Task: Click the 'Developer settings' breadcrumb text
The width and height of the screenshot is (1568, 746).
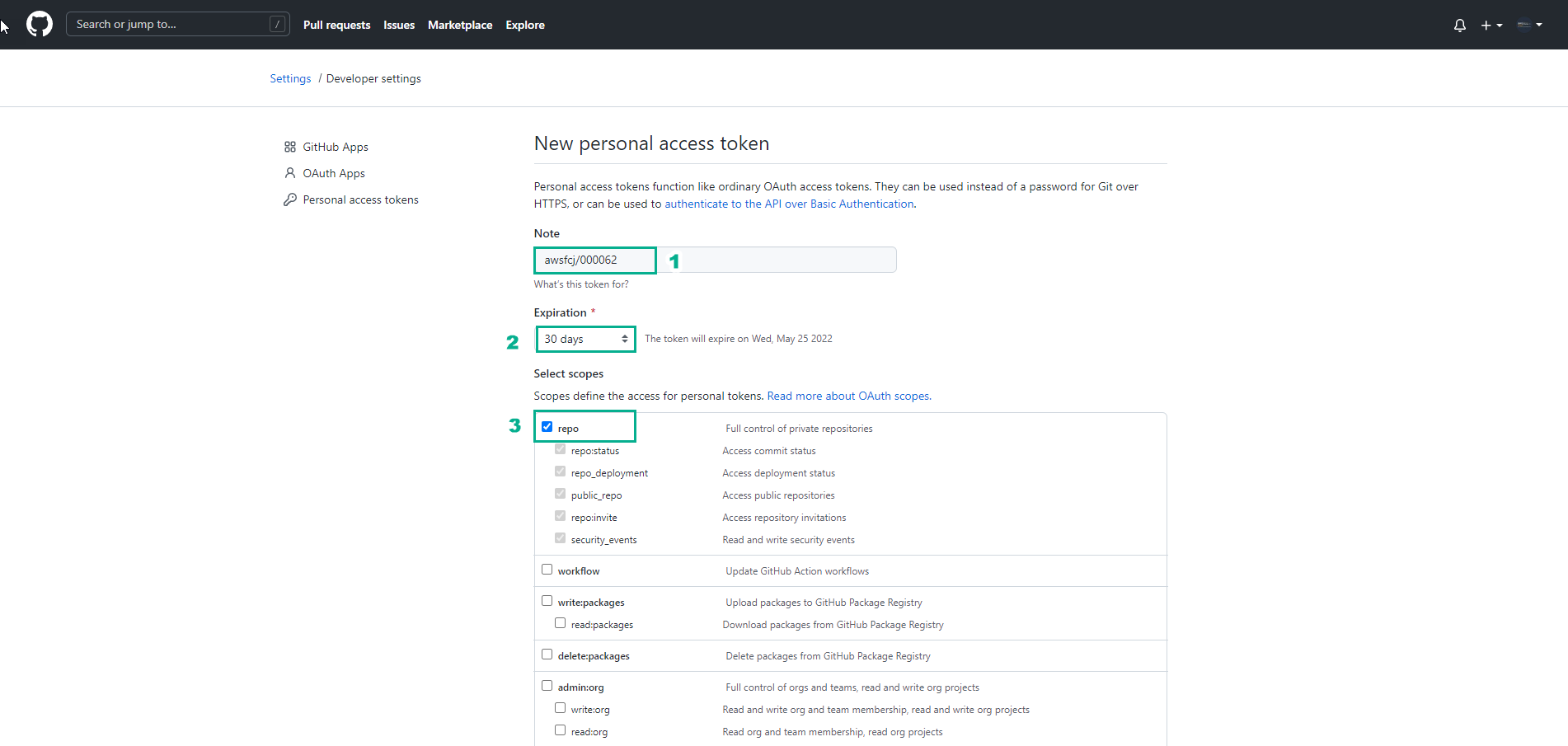Action: coord(373,78)
